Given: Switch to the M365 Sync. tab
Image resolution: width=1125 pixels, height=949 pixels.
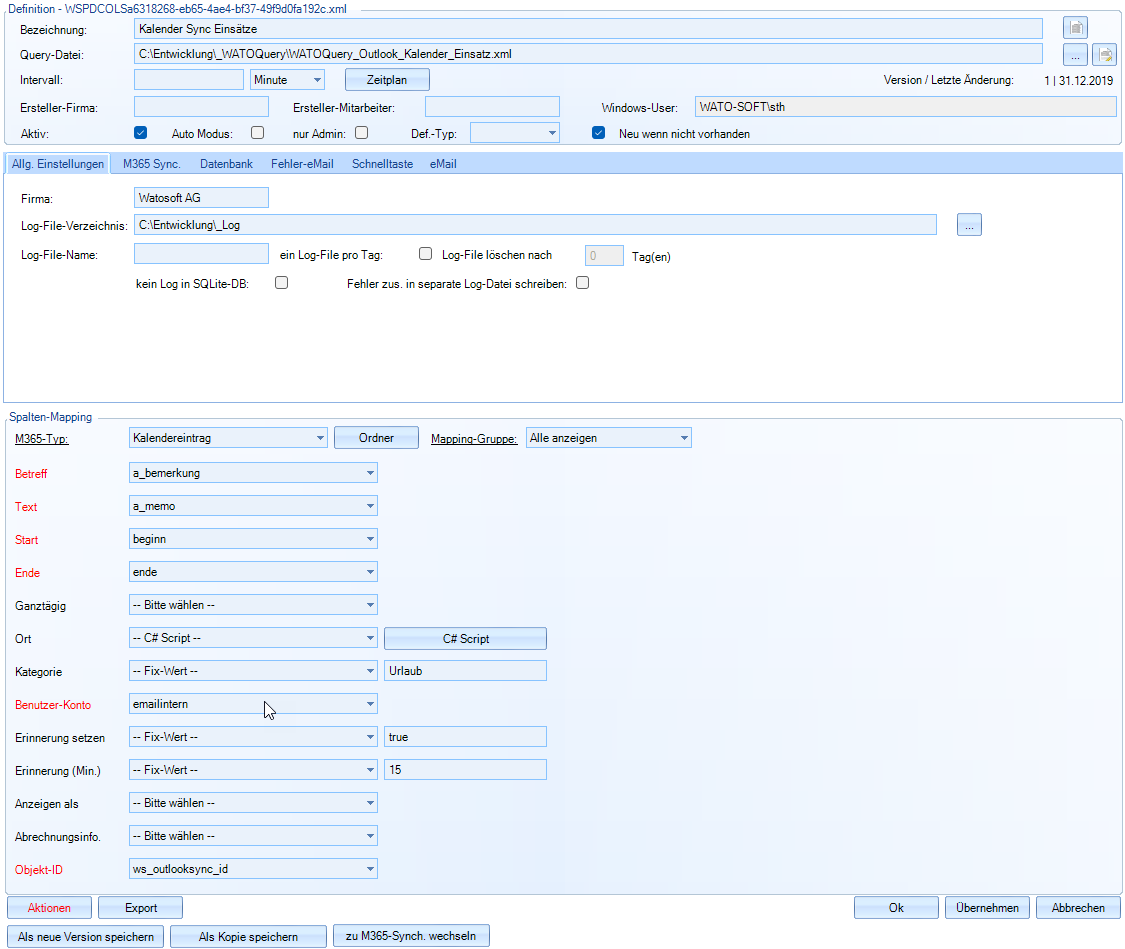Looking at the screenshot, I should [152, 163].
